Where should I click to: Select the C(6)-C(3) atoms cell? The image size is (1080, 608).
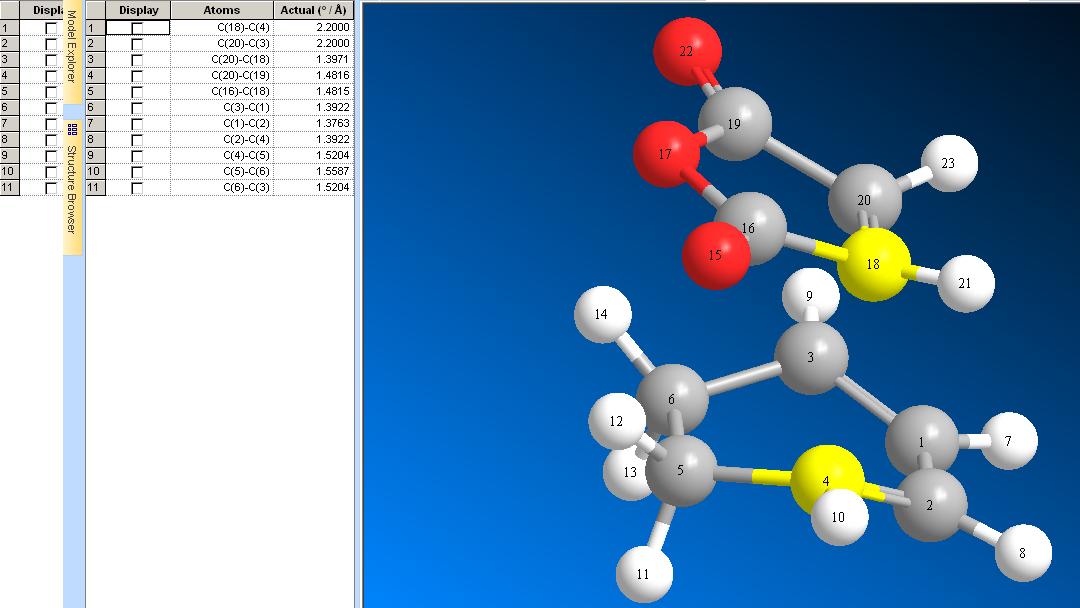click(x=222, y=187)
